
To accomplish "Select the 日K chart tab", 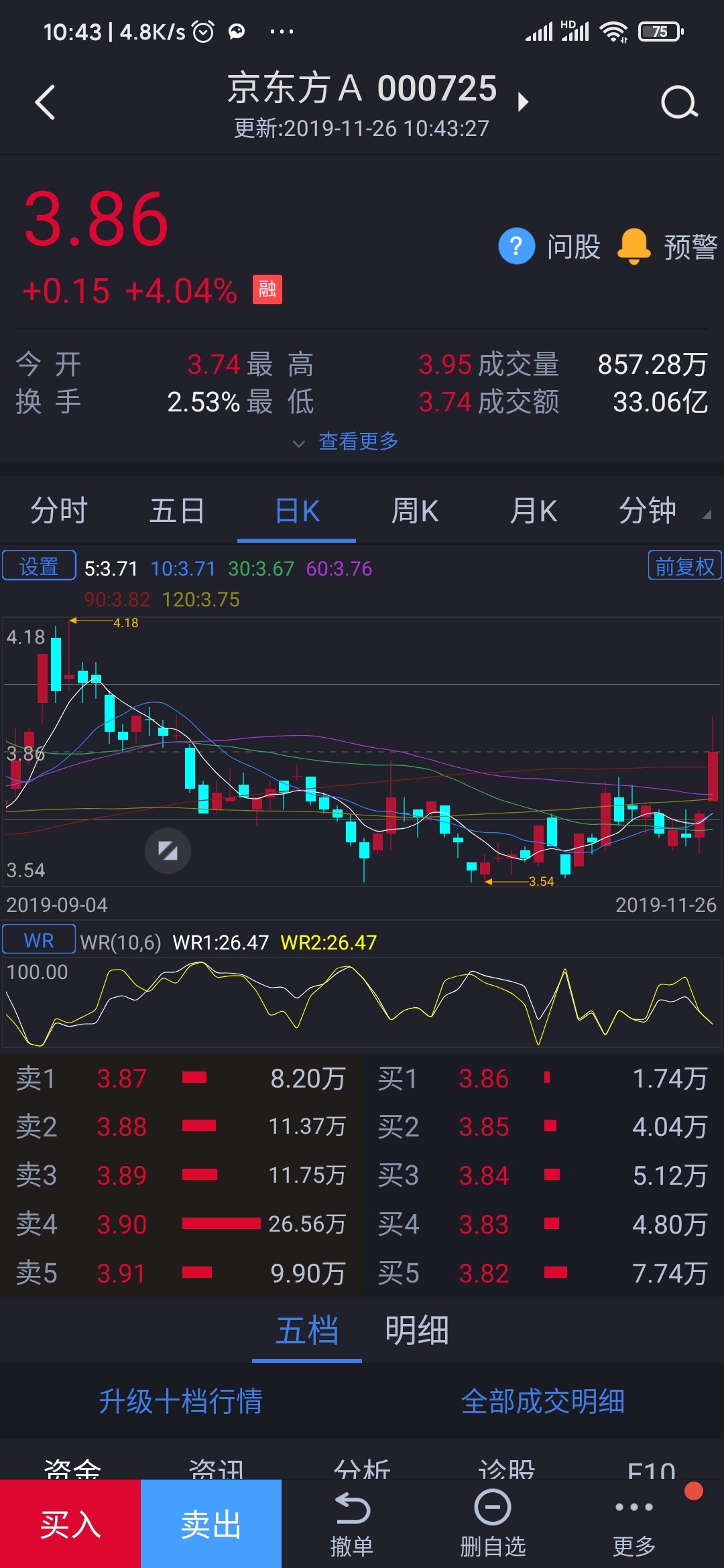I will tap(297, 511).
